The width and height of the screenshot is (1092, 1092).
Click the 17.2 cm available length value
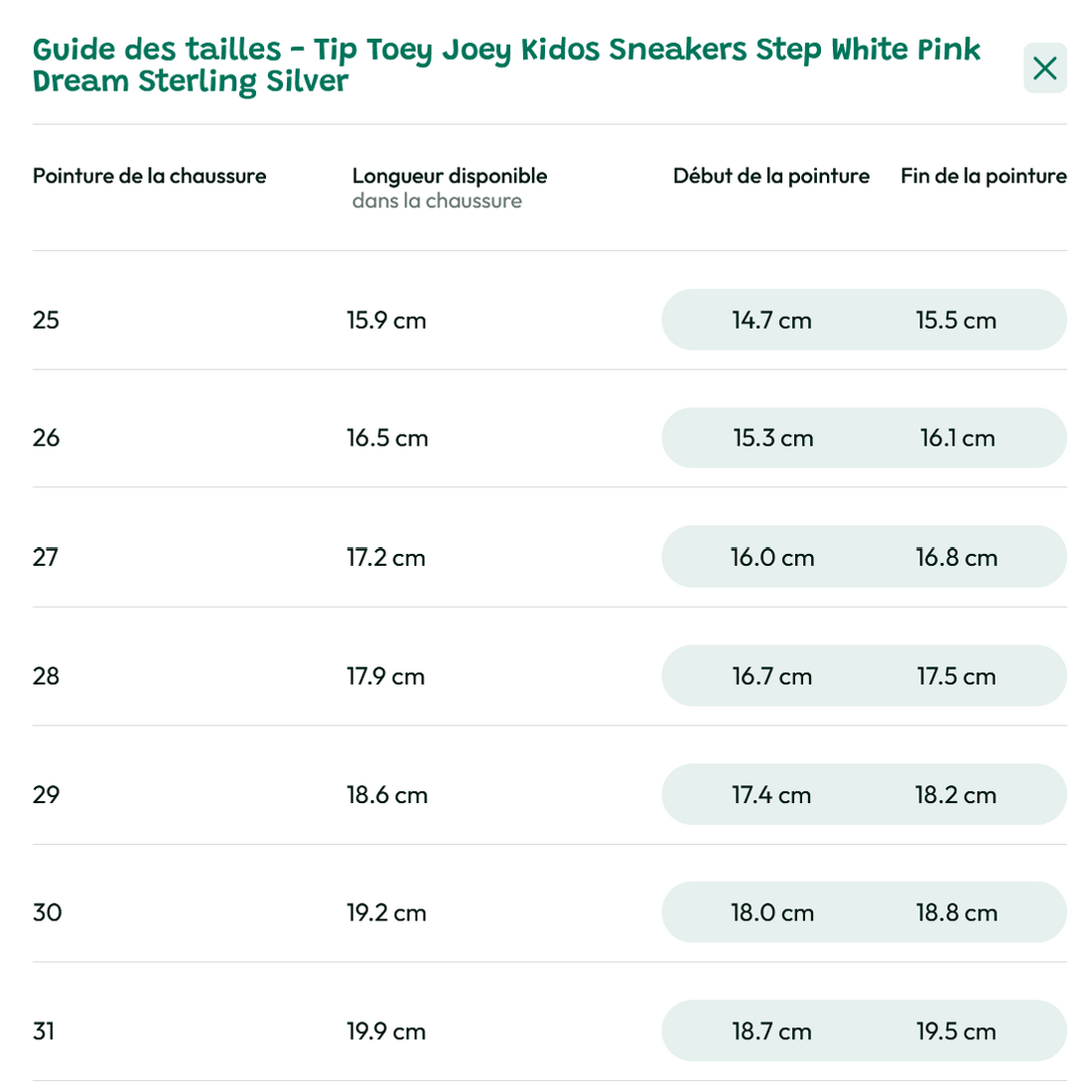click(x=386, y=558)
